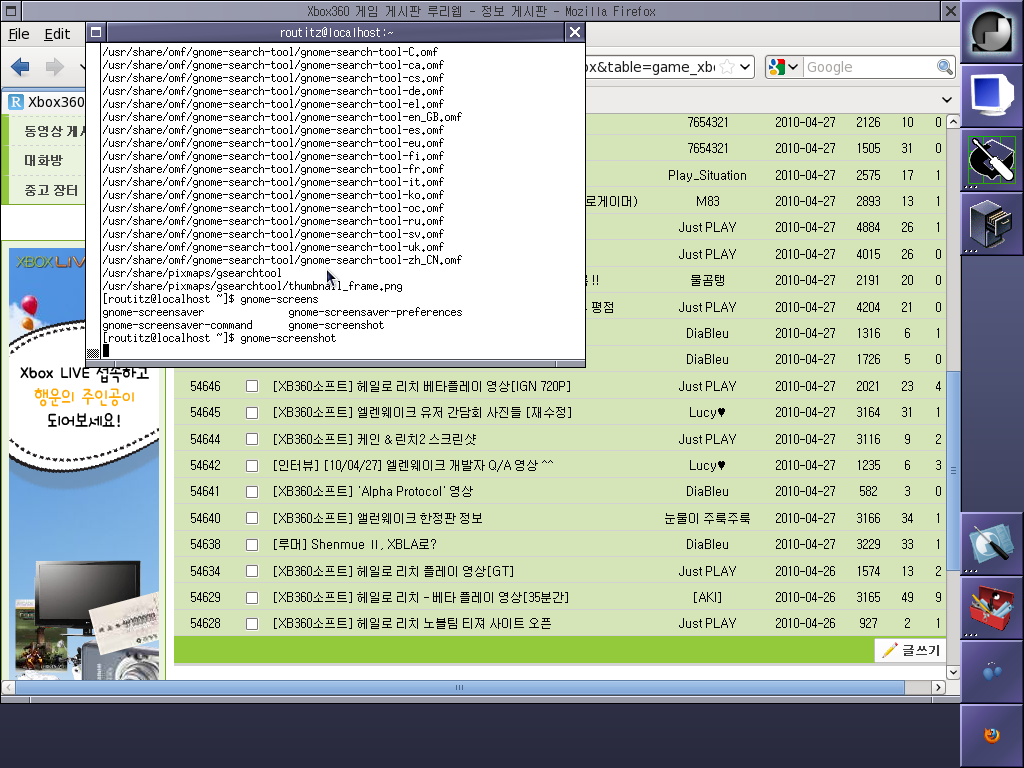Image resolution: width=1024 pixels, height=768 pixels.
Task: Open post 헤일로 리치 플레이 영상[GT]
Action: [x=393, y=571]
